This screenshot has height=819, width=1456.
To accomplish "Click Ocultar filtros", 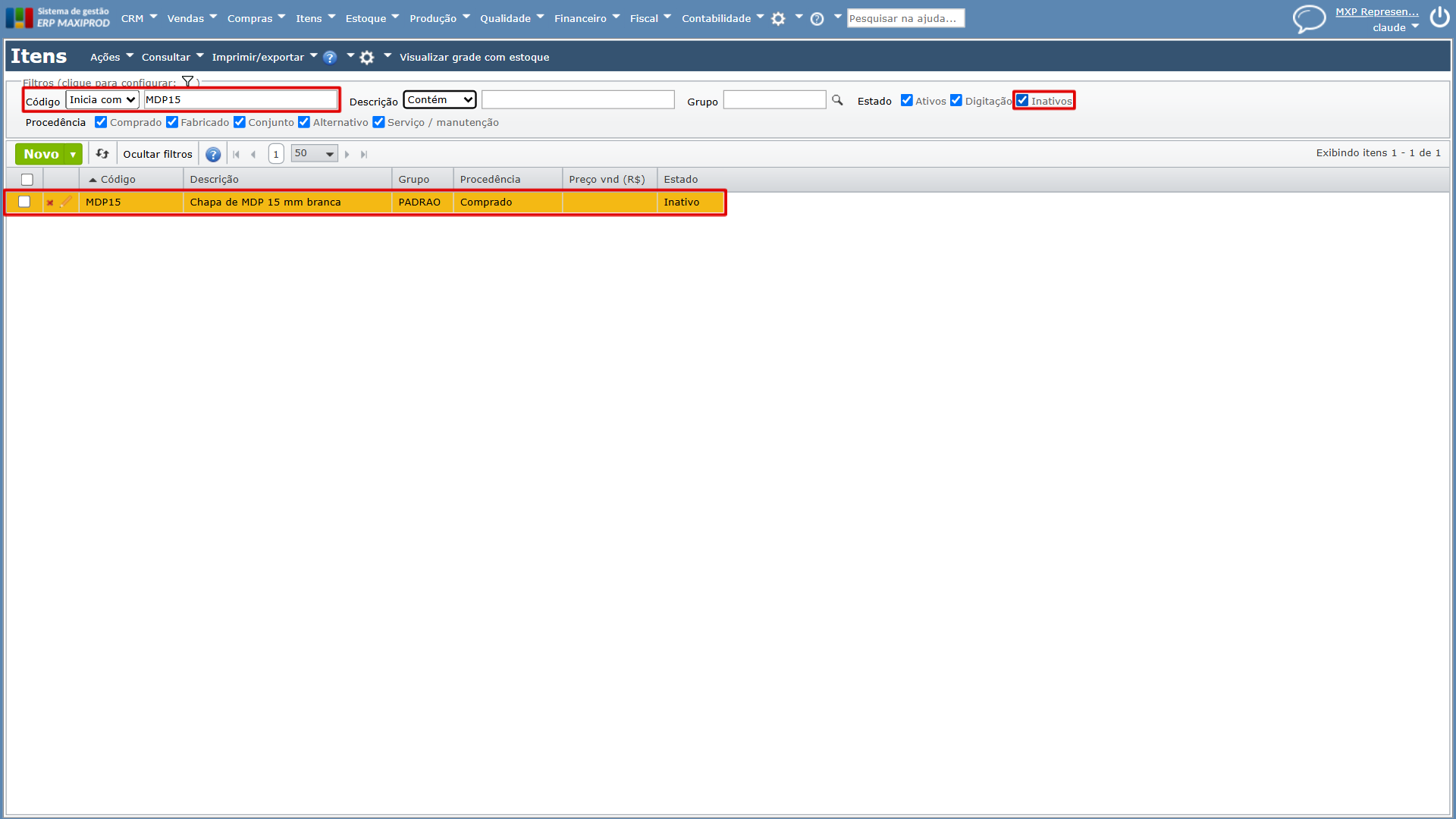I will point(158,155).
